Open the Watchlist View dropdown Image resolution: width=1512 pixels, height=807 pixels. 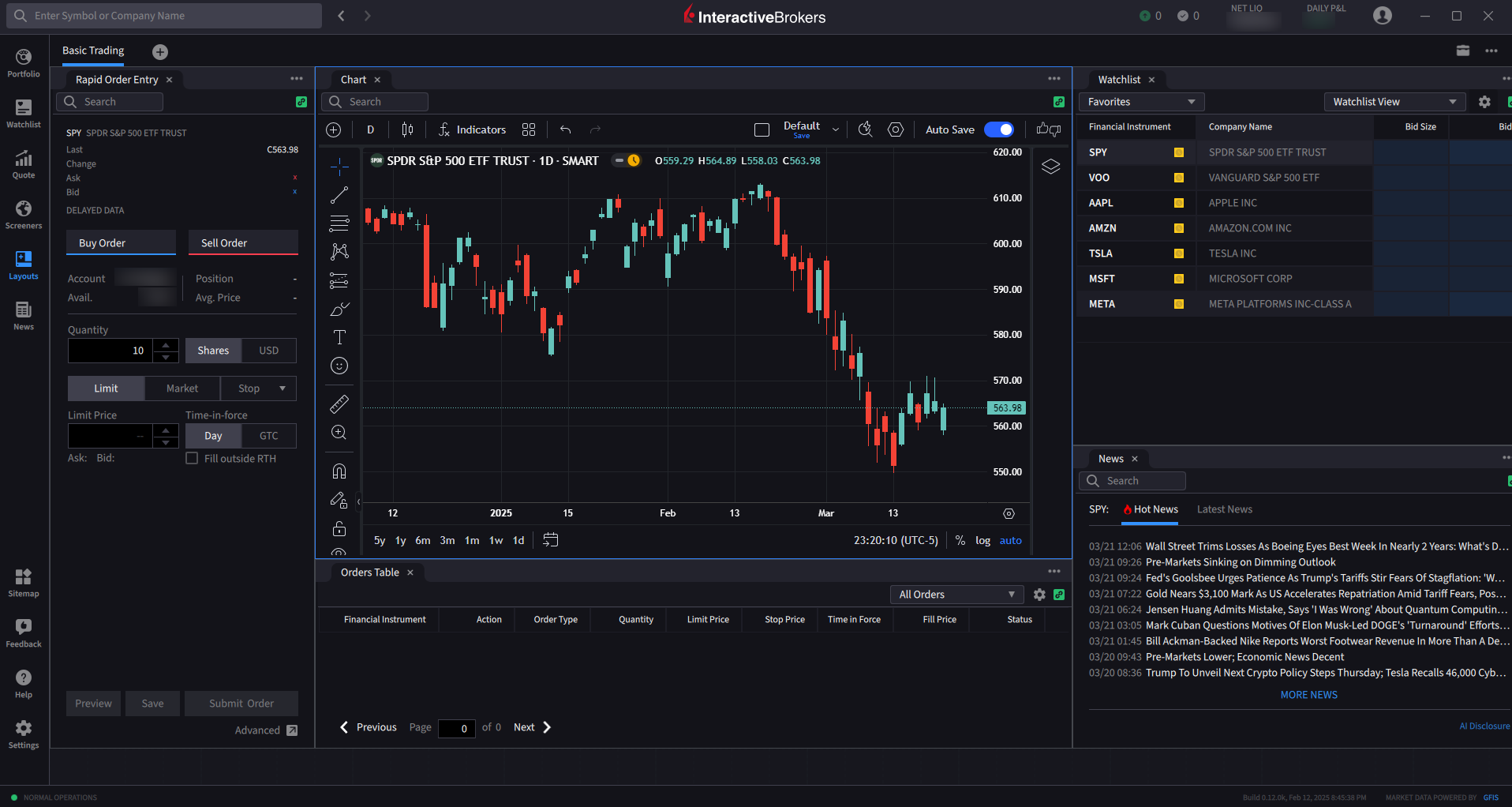(1394, 102)
